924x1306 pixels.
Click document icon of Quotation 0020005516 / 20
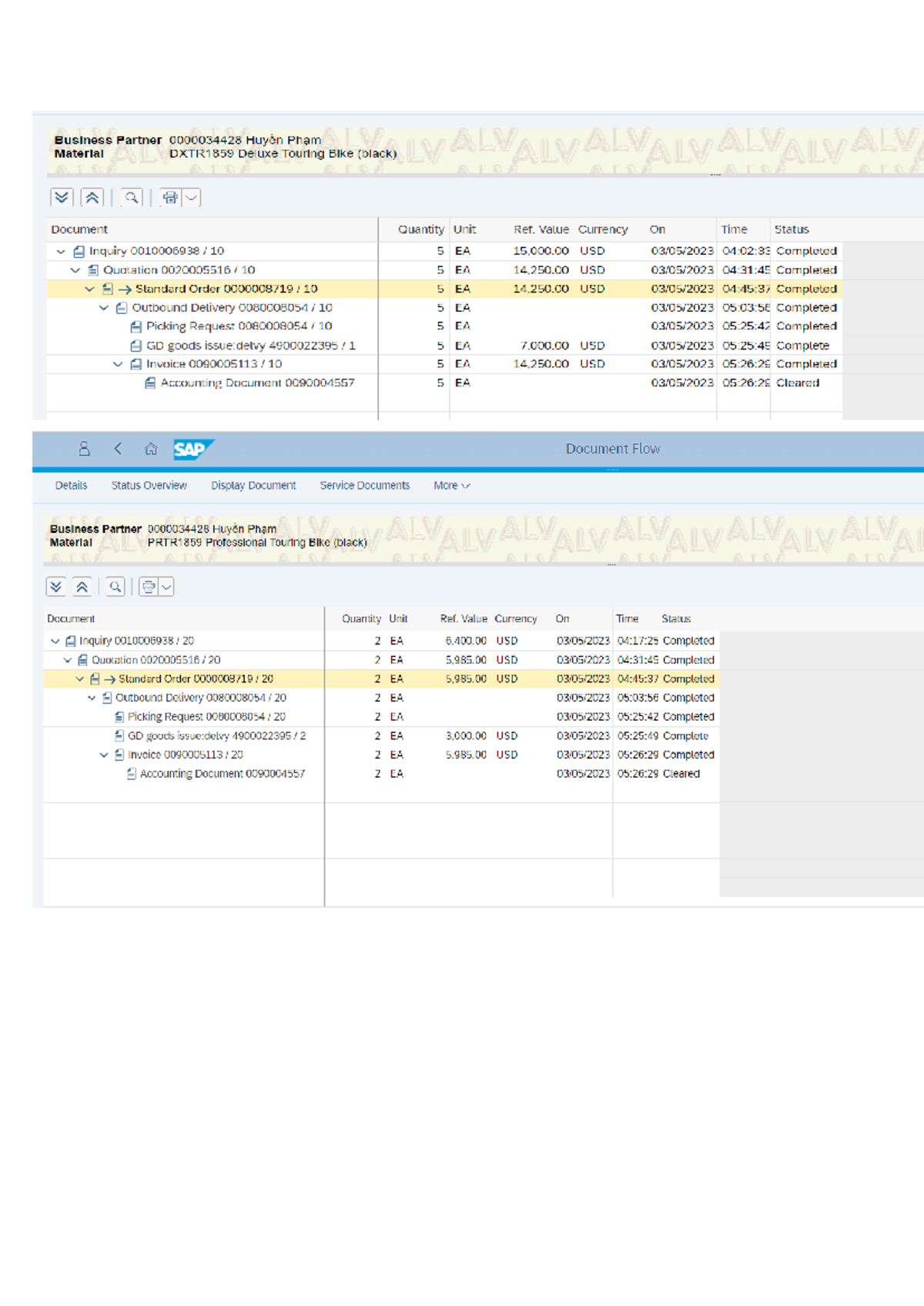[x=82, y=660]
